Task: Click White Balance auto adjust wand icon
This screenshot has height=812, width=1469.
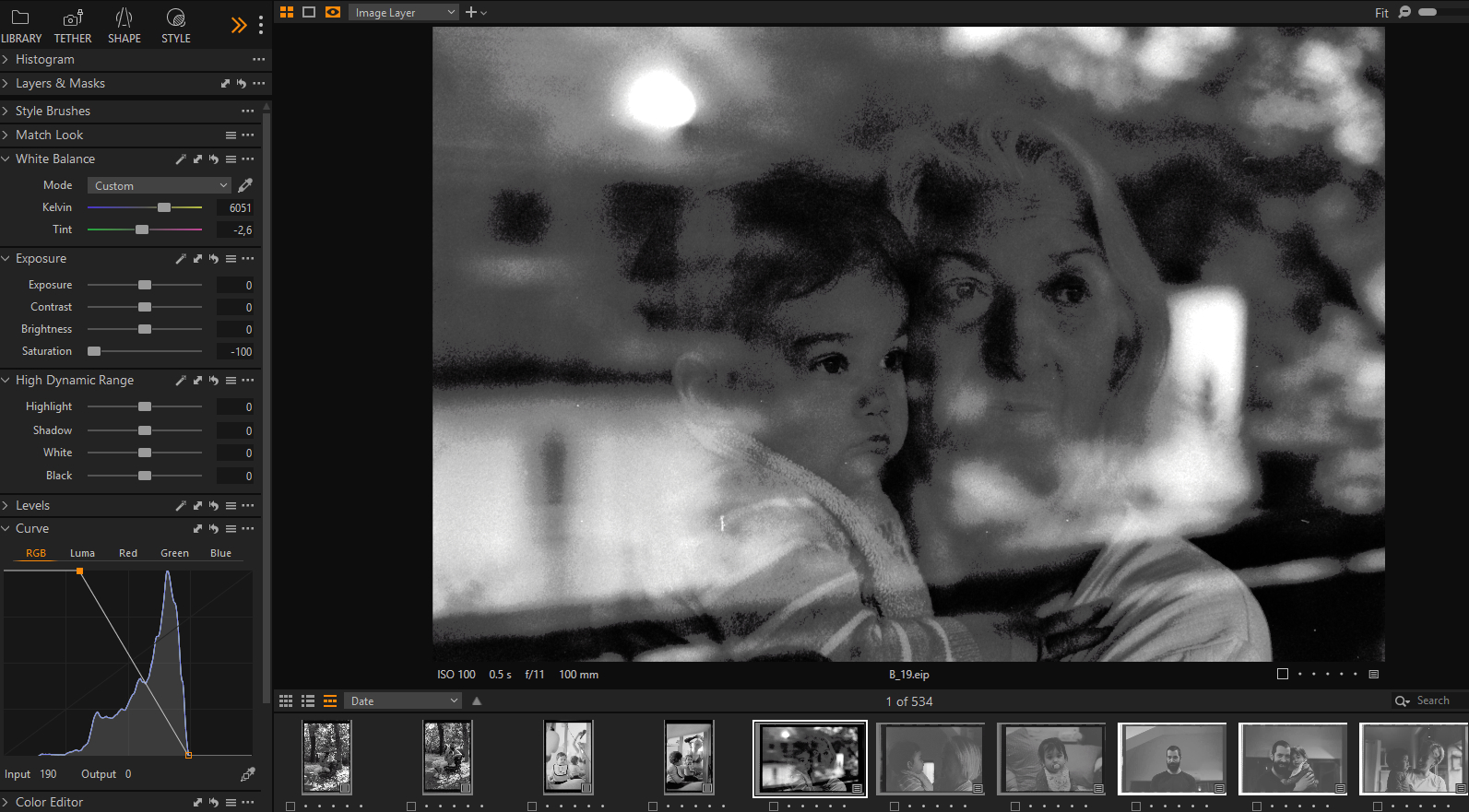Action: pyautogui.click(x=181, y=159)
